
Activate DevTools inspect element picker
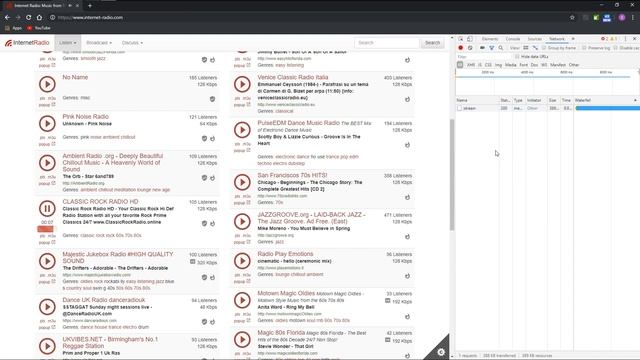[461, 39]
